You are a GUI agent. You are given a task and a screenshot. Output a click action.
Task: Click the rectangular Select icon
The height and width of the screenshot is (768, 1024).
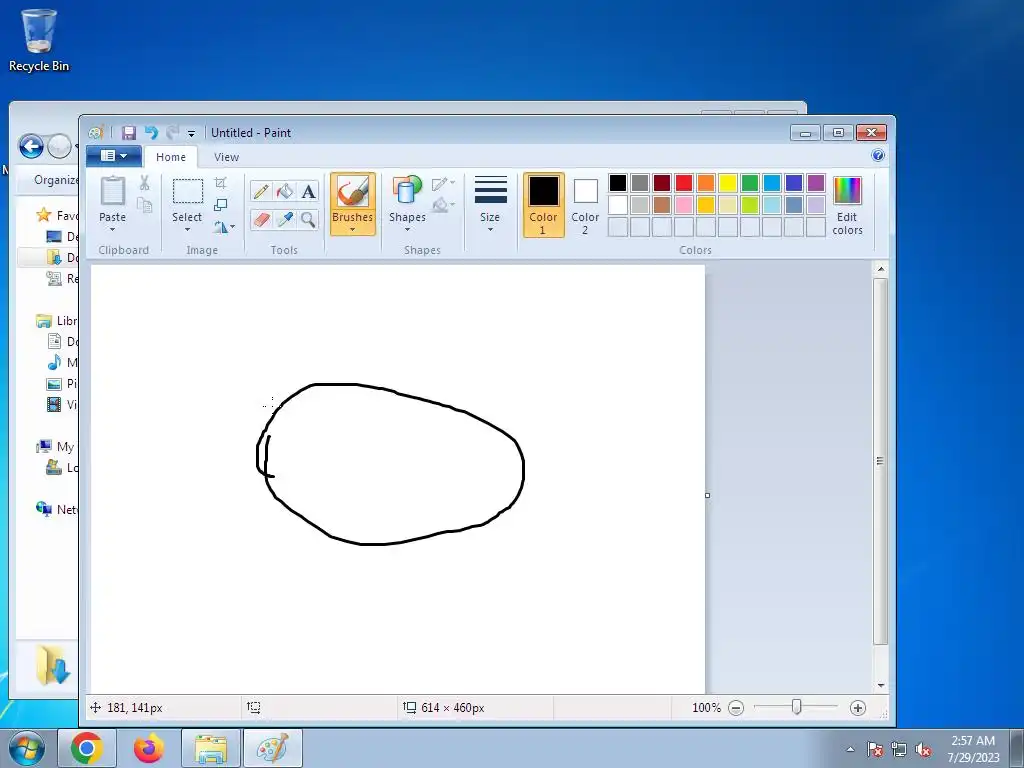point(187,192)
